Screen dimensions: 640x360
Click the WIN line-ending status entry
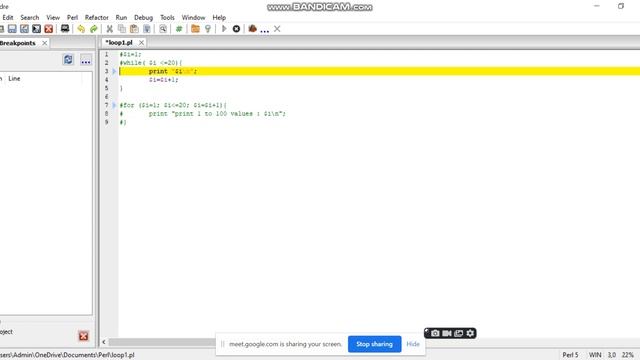(595, 355)
